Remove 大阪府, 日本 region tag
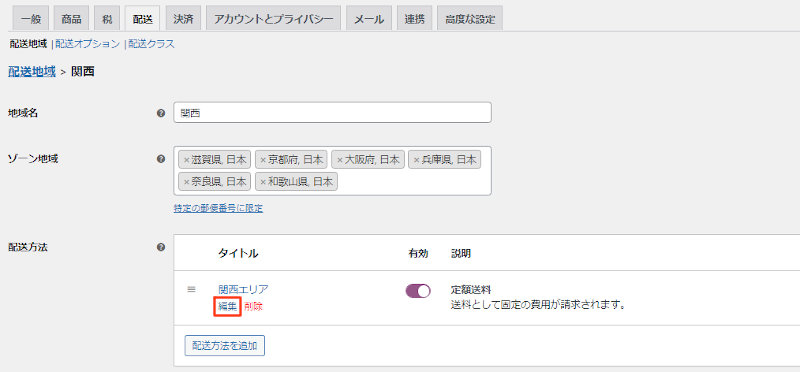 (339, 160)
